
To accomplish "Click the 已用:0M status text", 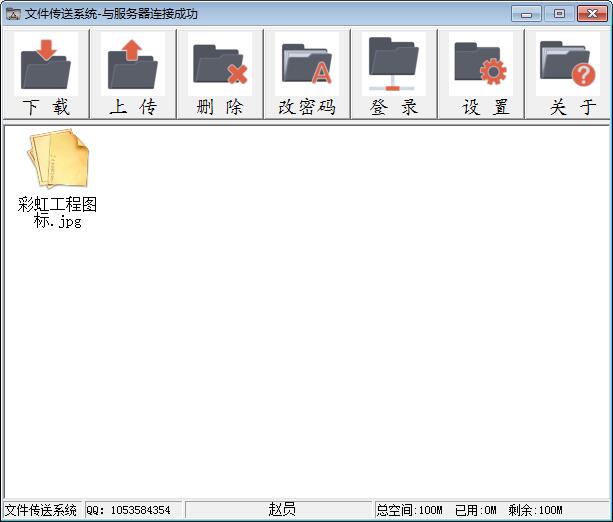I will coord(475,510).
